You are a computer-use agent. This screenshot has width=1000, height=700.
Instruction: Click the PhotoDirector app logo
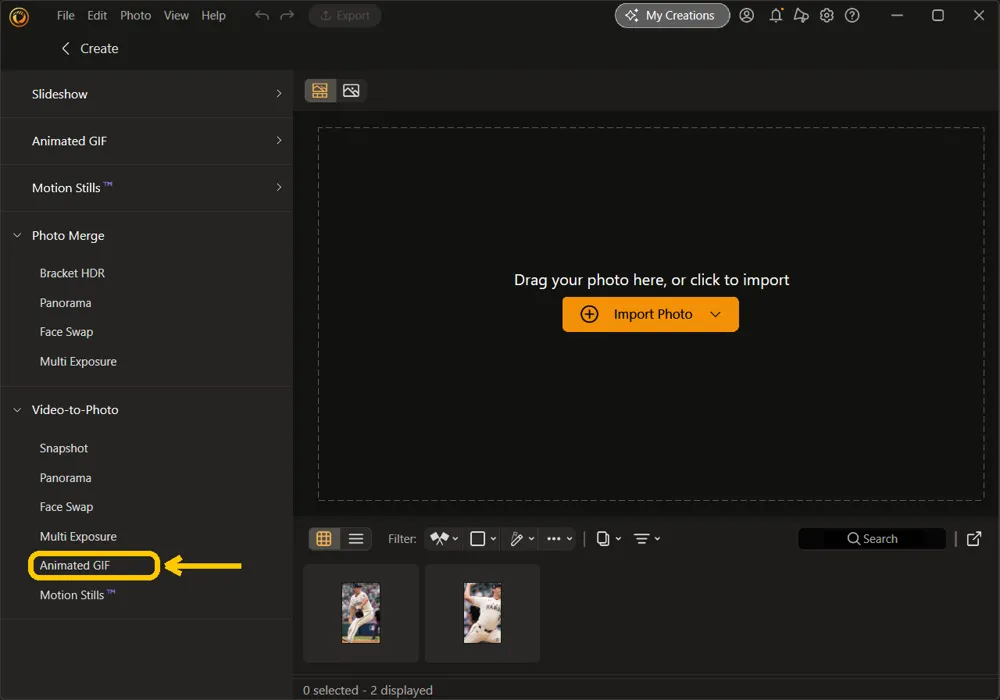[x=19, y=17]
